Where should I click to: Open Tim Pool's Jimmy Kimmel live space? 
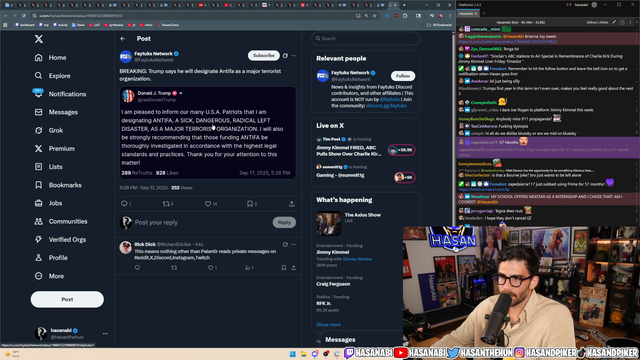[365, 147]
